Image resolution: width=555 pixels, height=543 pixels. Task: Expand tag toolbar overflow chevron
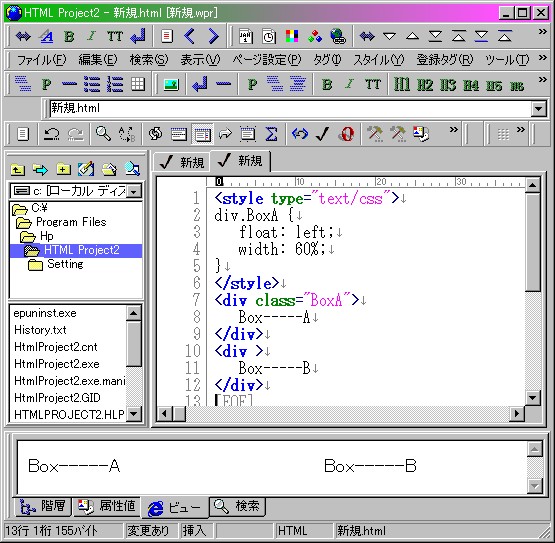click(542, 80)
